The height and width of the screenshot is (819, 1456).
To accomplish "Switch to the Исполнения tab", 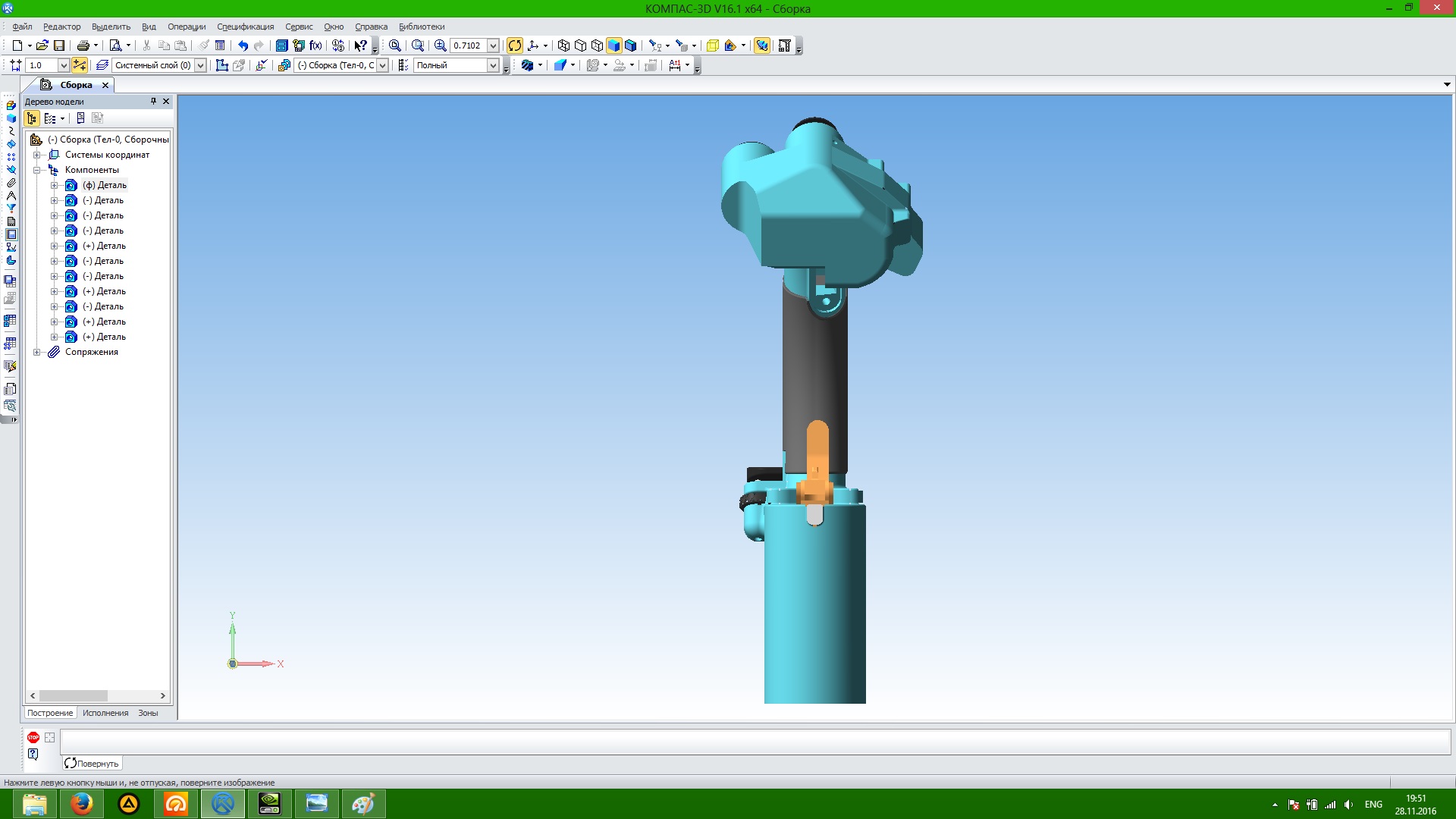I will (105, 713).
